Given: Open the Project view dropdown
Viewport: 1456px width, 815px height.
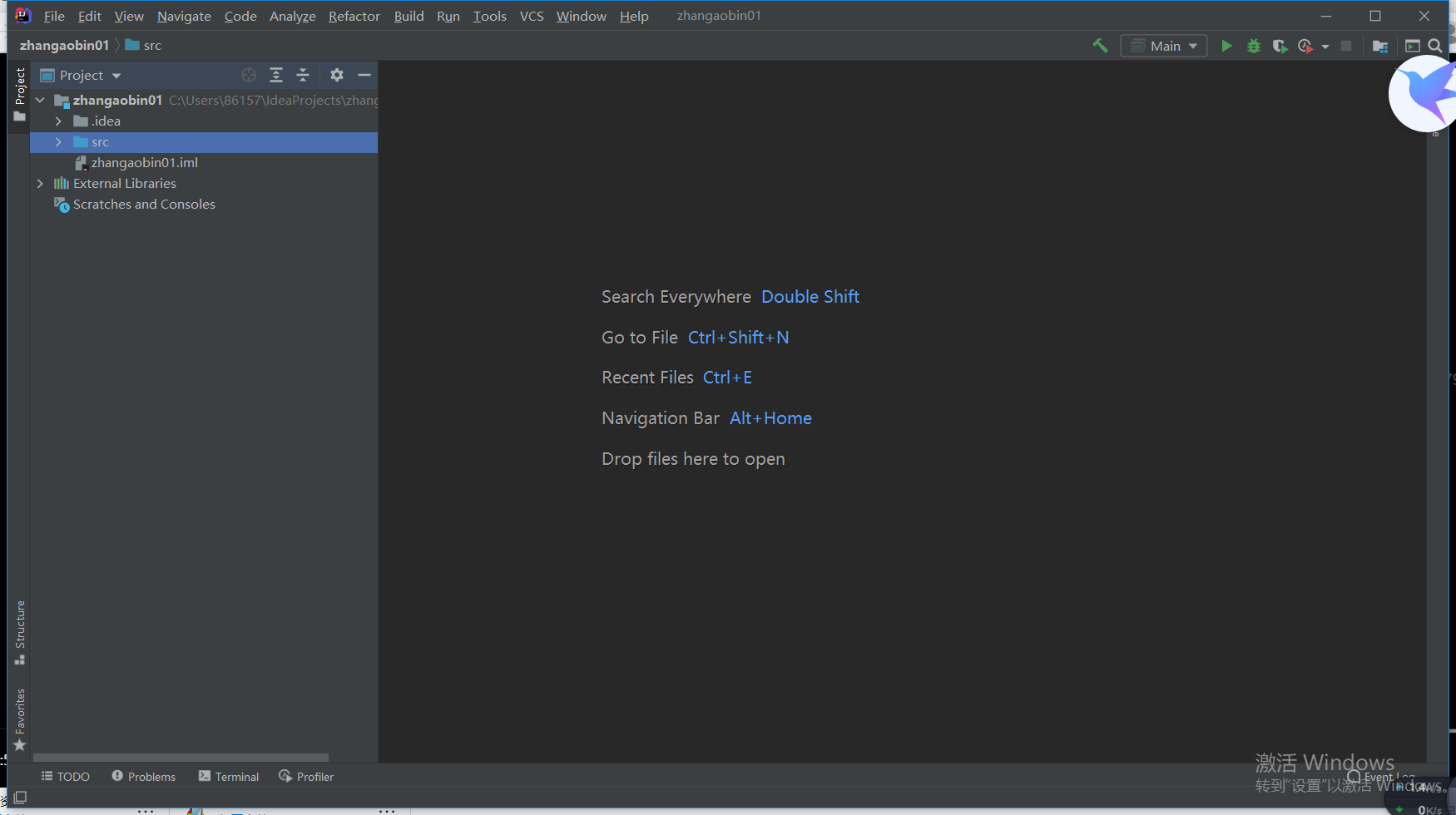Looking at the screenshot, I should point(81,75).
